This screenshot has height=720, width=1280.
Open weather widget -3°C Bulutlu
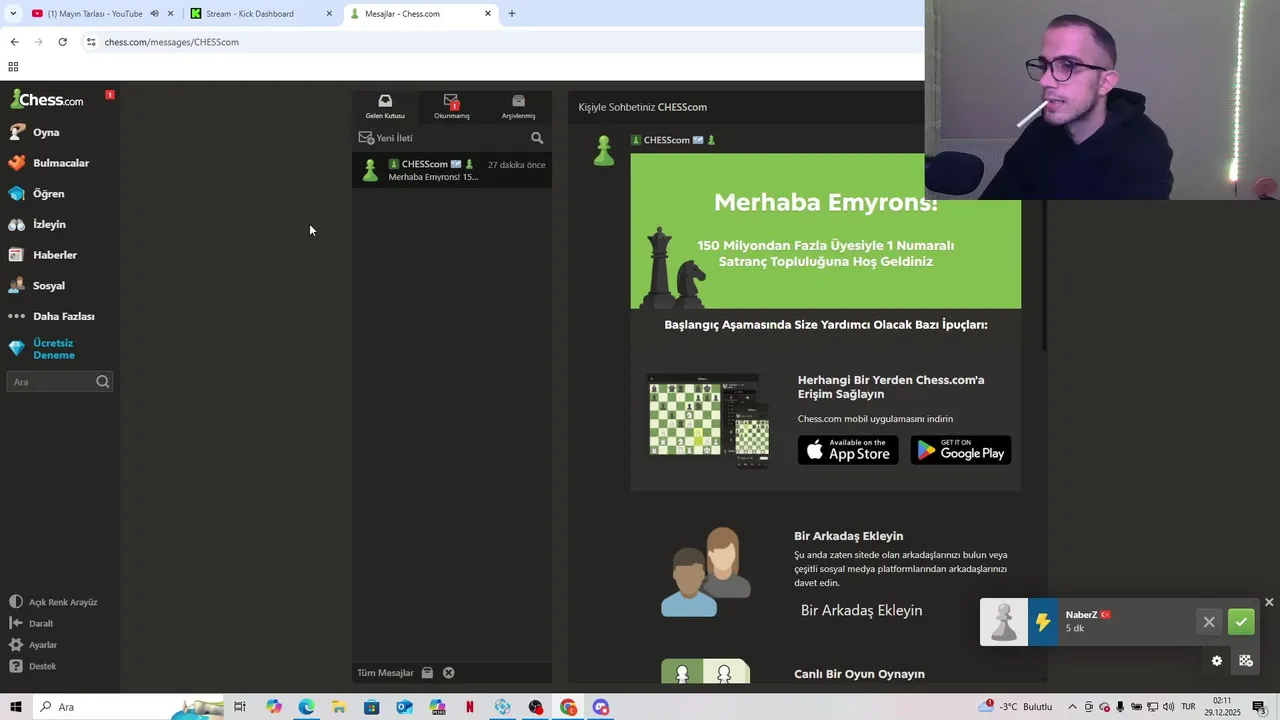1017,707
